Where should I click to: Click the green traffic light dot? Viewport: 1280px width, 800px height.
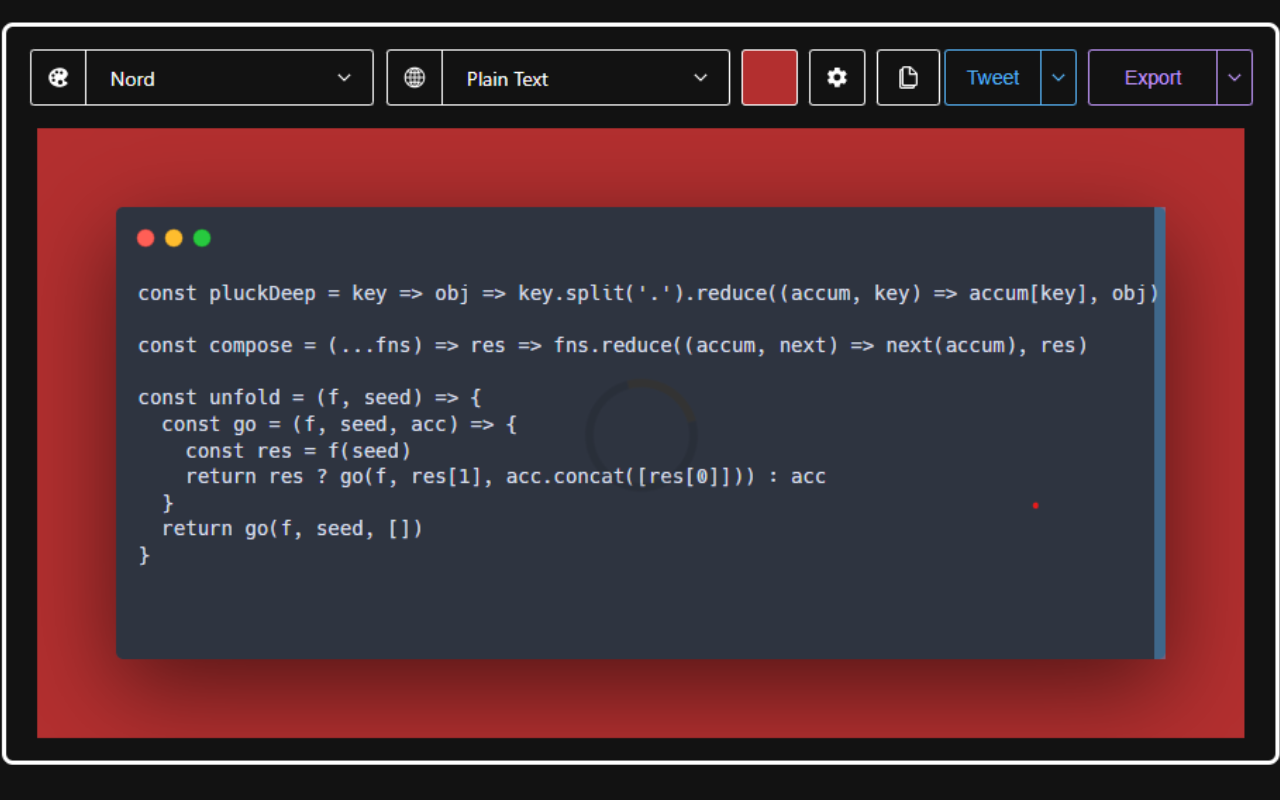(x=201, y=238)
